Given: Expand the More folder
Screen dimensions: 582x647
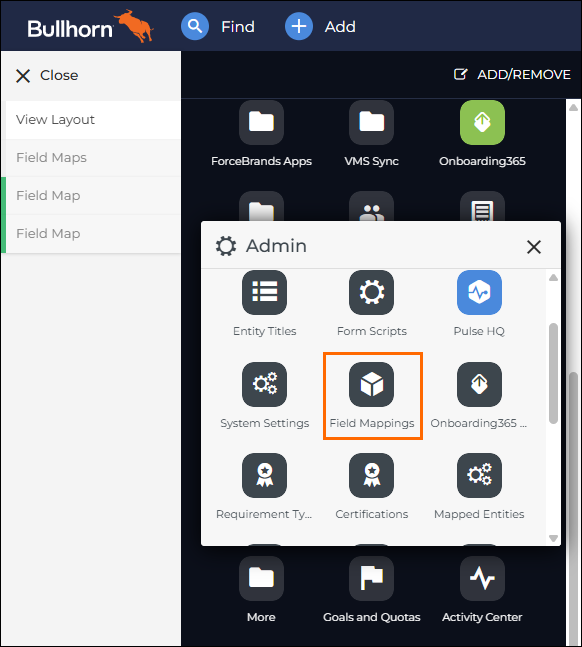Looking at the screenshot, I should tap(261, 579).
